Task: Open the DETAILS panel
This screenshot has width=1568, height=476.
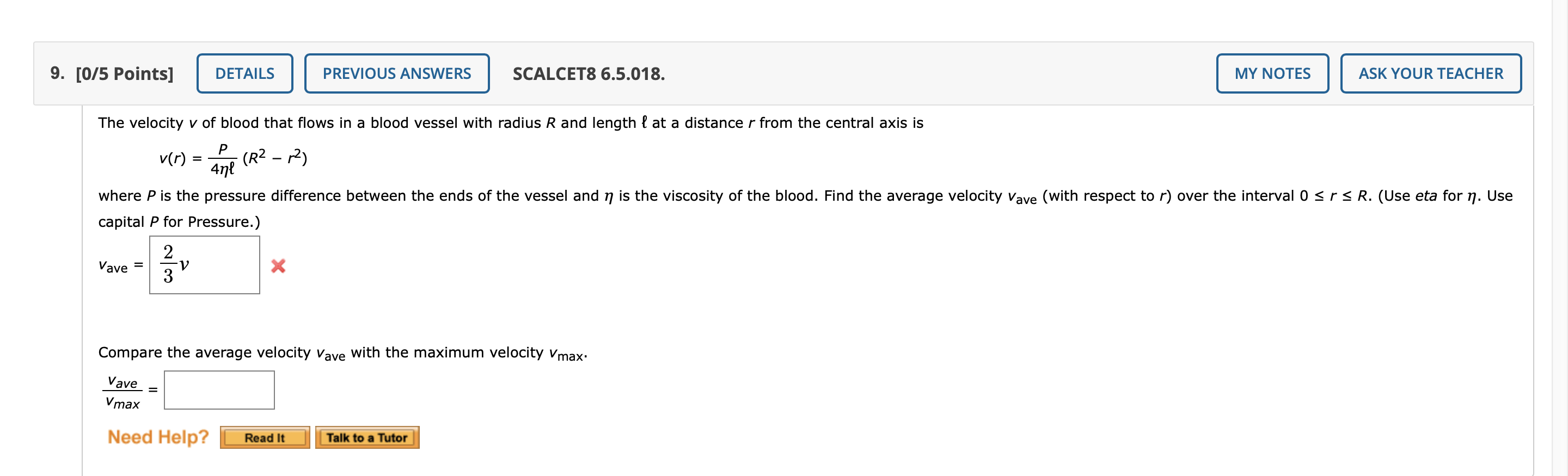Action: coord(246,73)
